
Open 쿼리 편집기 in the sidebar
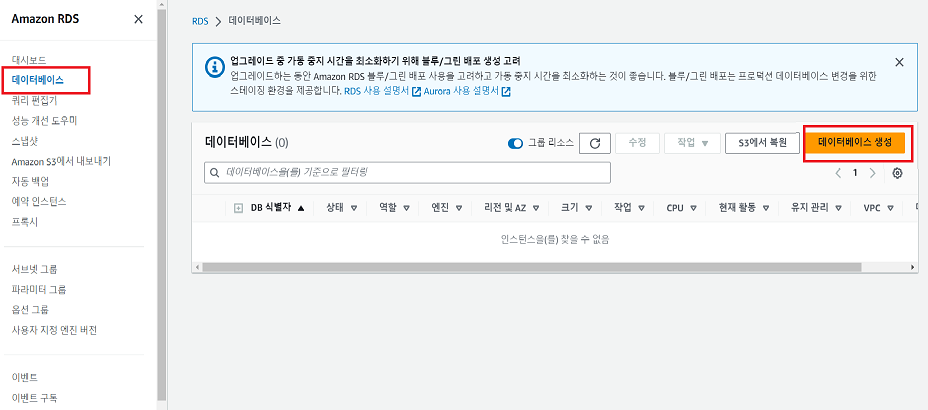click(34, 101)
